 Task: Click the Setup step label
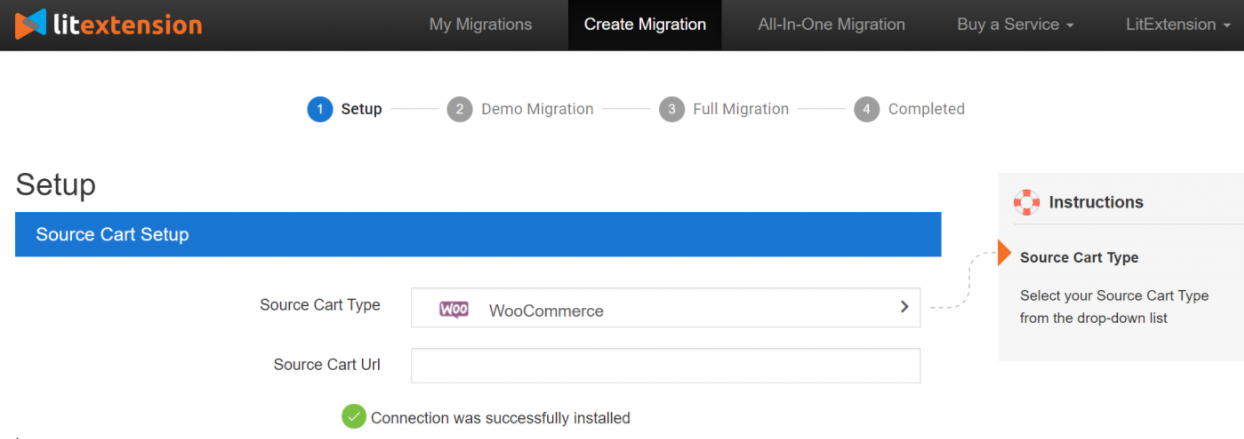tap(361, 109)
